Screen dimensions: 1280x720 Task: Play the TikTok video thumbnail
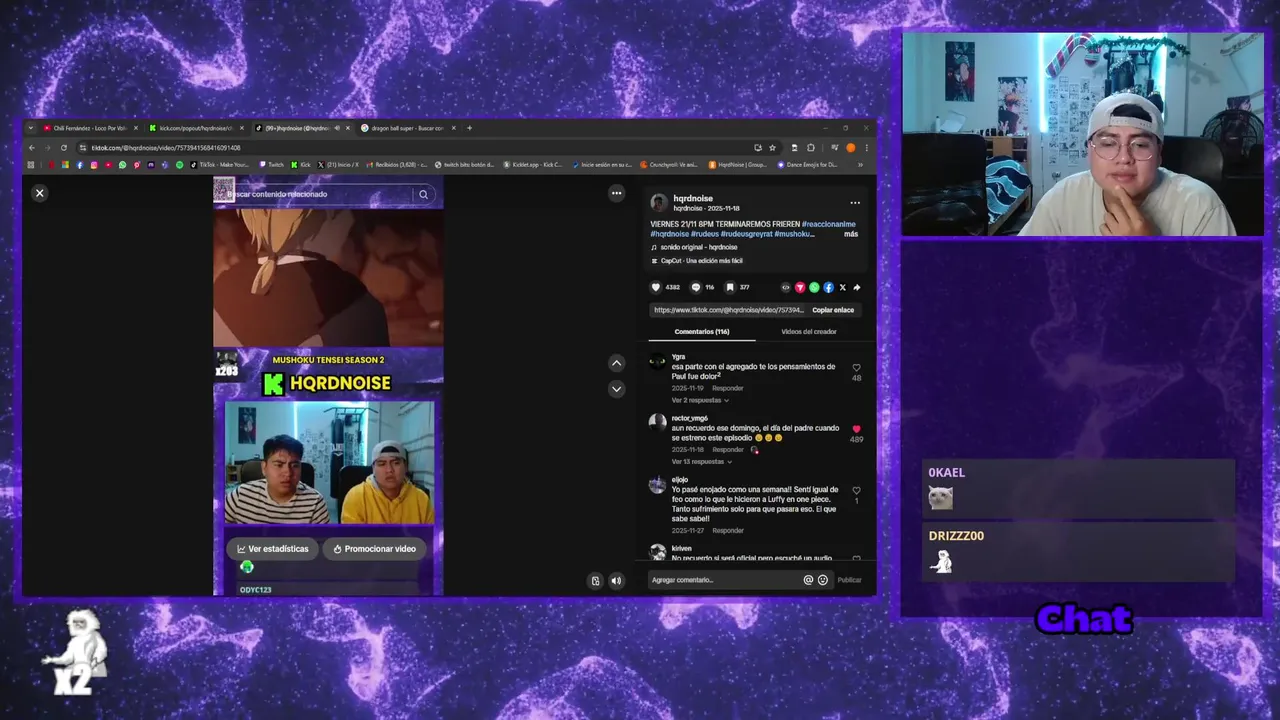pyautogui.click(x=328, y=278)
